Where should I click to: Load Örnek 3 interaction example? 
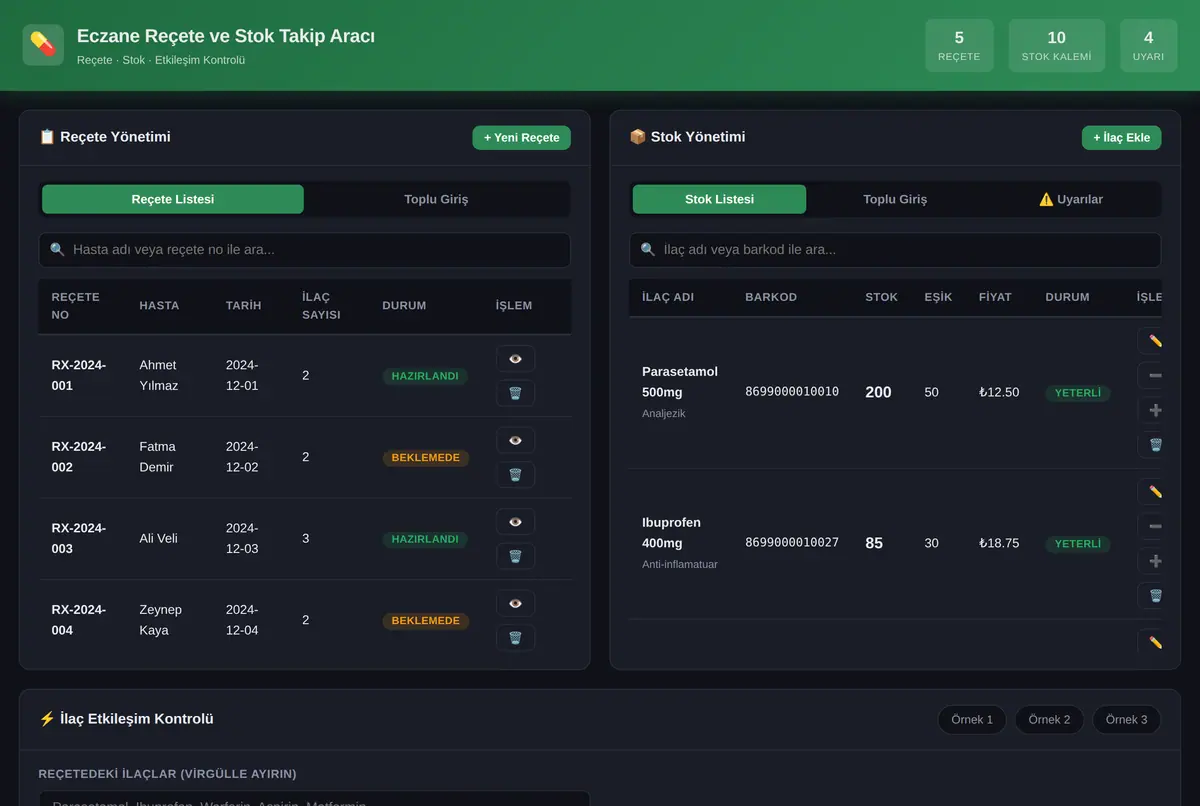[1127, 720]
